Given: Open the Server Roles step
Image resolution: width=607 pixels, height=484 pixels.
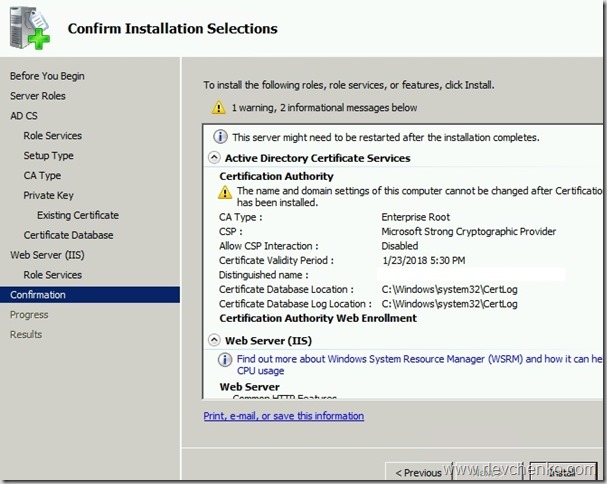Looking at the screenshot, I should [38, 96].
